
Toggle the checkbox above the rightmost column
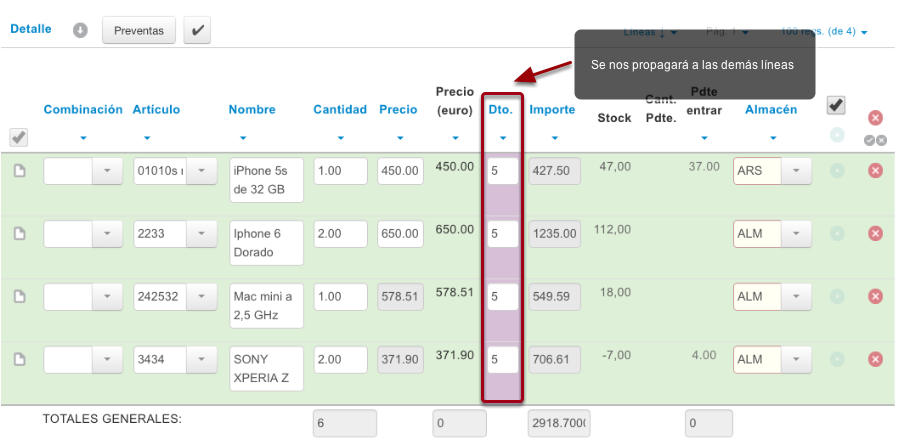click(x=836, y=105)
